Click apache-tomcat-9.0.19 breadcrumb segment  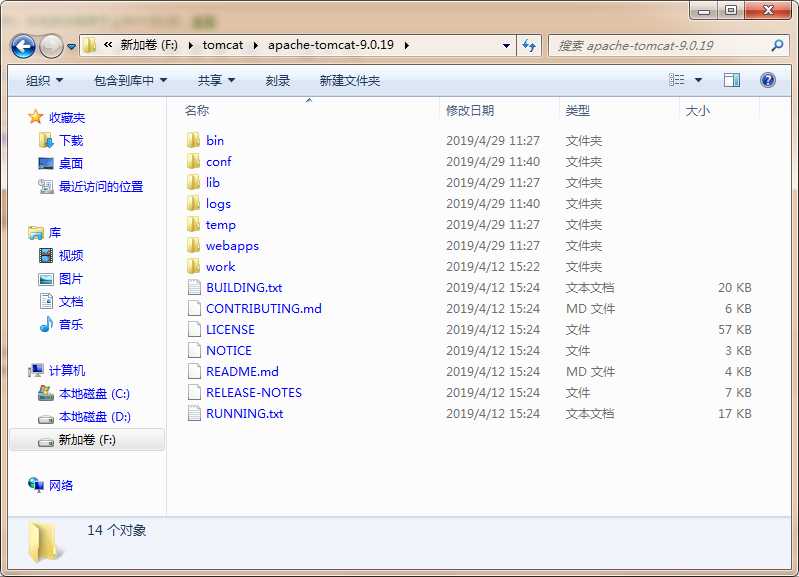point(331,45)
